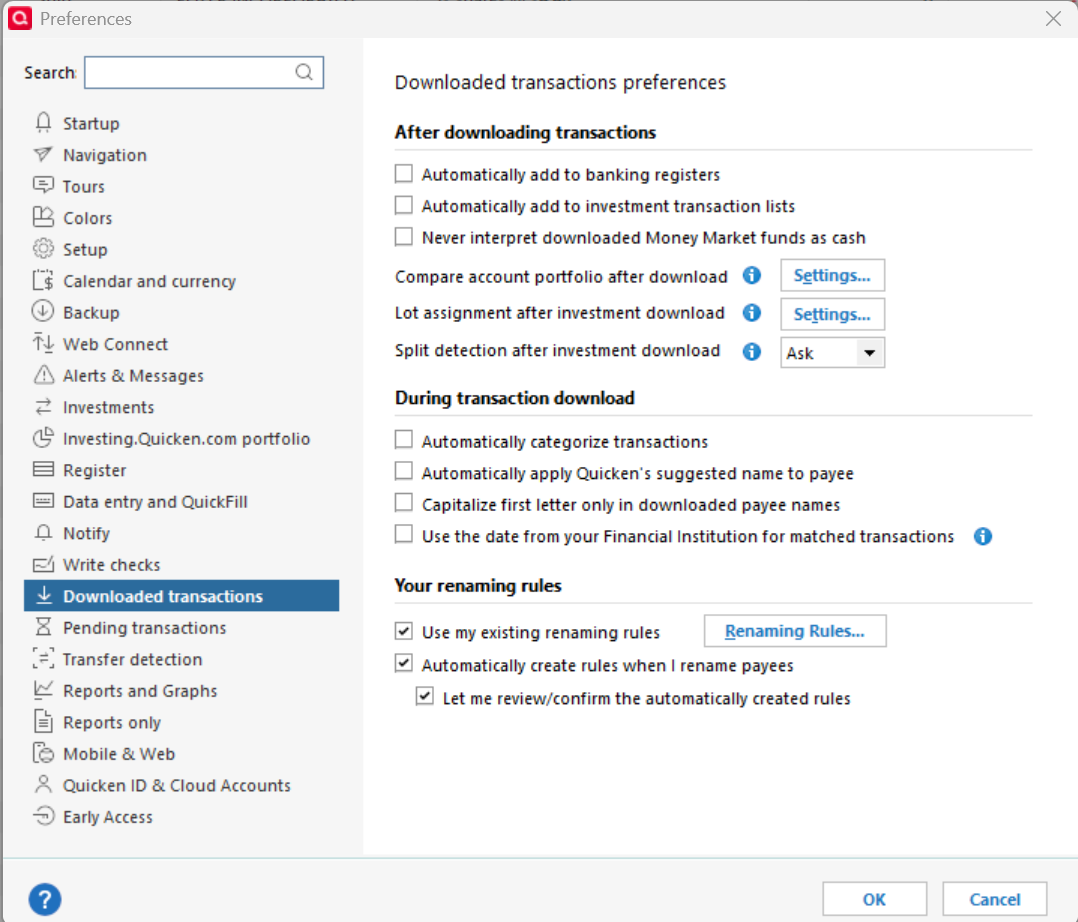1078x922 pixels.
Task: Open Quicken ID & Cloud Accounts preferences
Action: [x=182, y=785]
